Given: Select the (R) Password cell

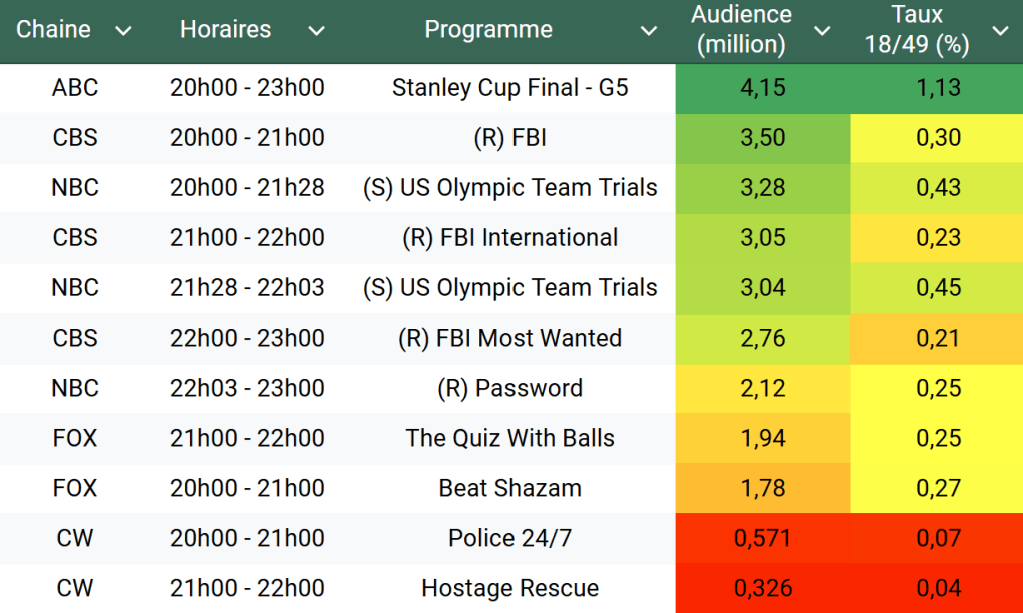Looking at the screenshot, I should coord(510,388).
